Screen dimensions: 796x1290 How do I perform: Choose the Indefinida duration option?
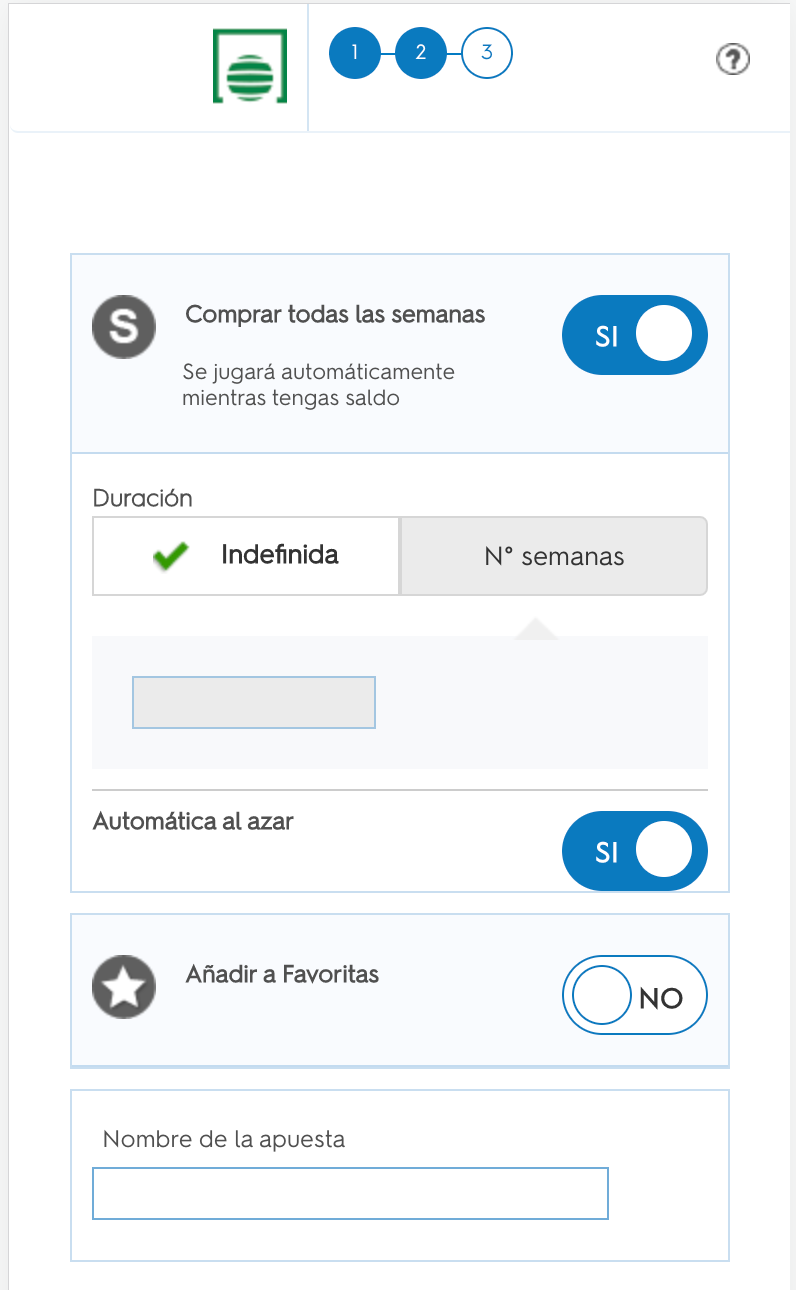pyautogui.click(x=246, y=556)
